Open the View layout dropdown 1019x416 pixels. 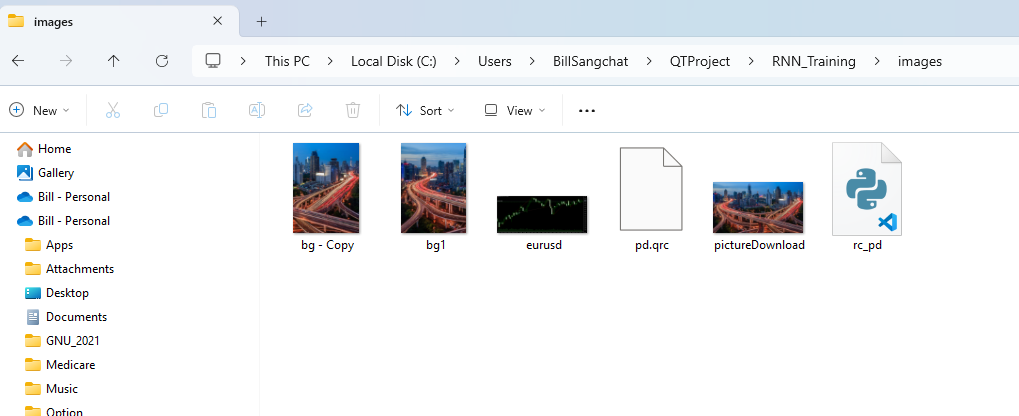click(515, 110)
